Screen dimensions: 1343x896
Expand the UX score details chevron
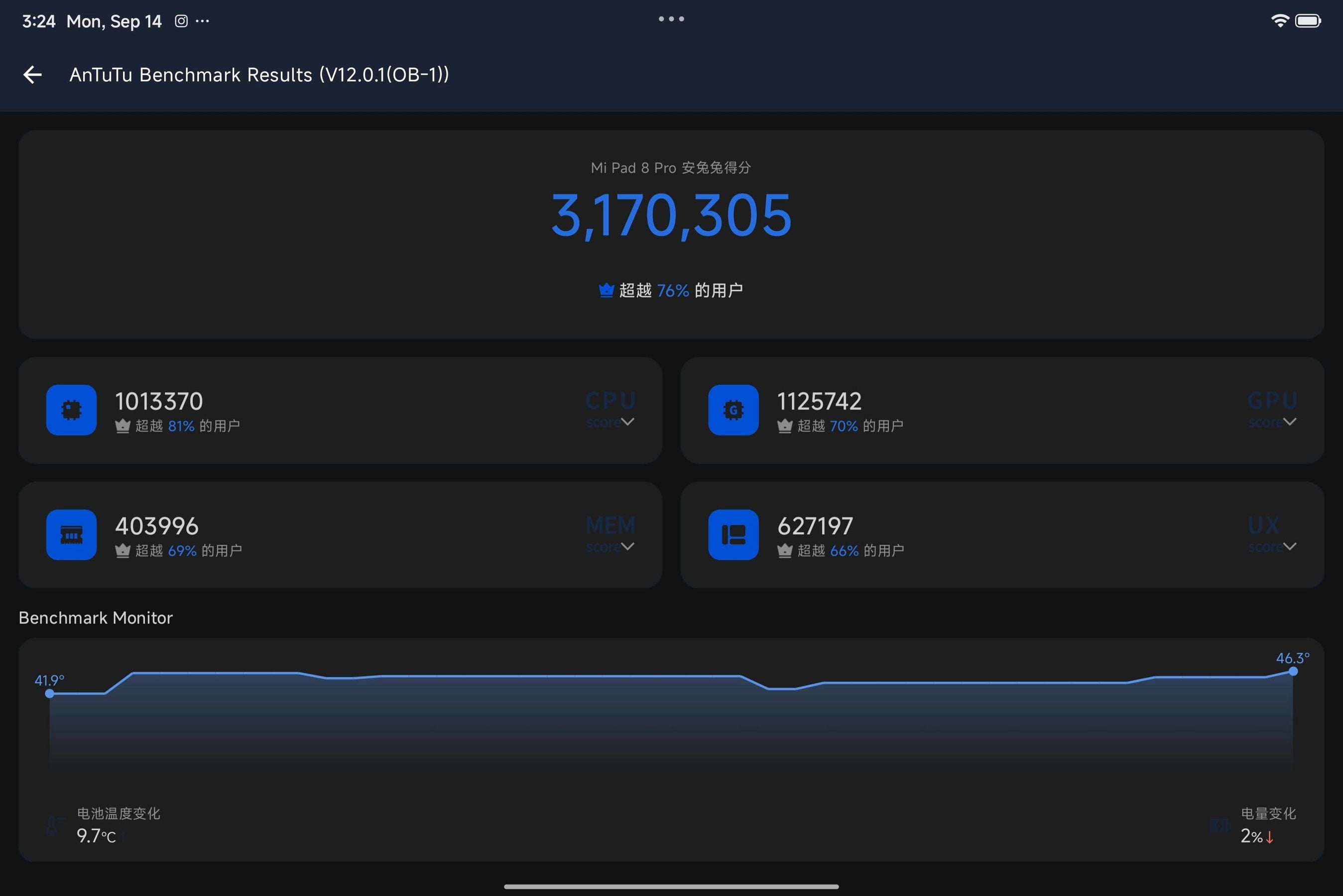(1289, 546)
